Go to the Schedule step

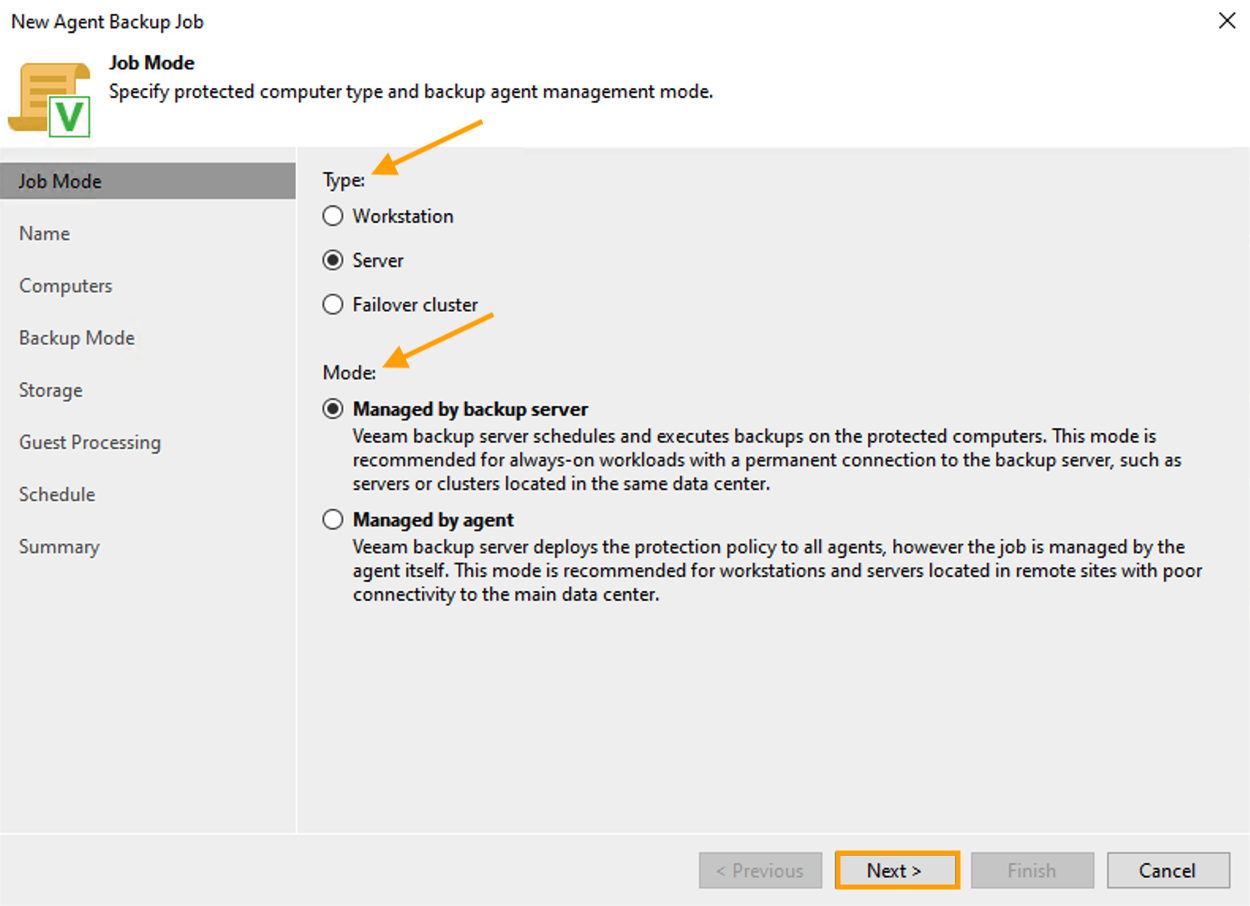click(x=57, y=494)
